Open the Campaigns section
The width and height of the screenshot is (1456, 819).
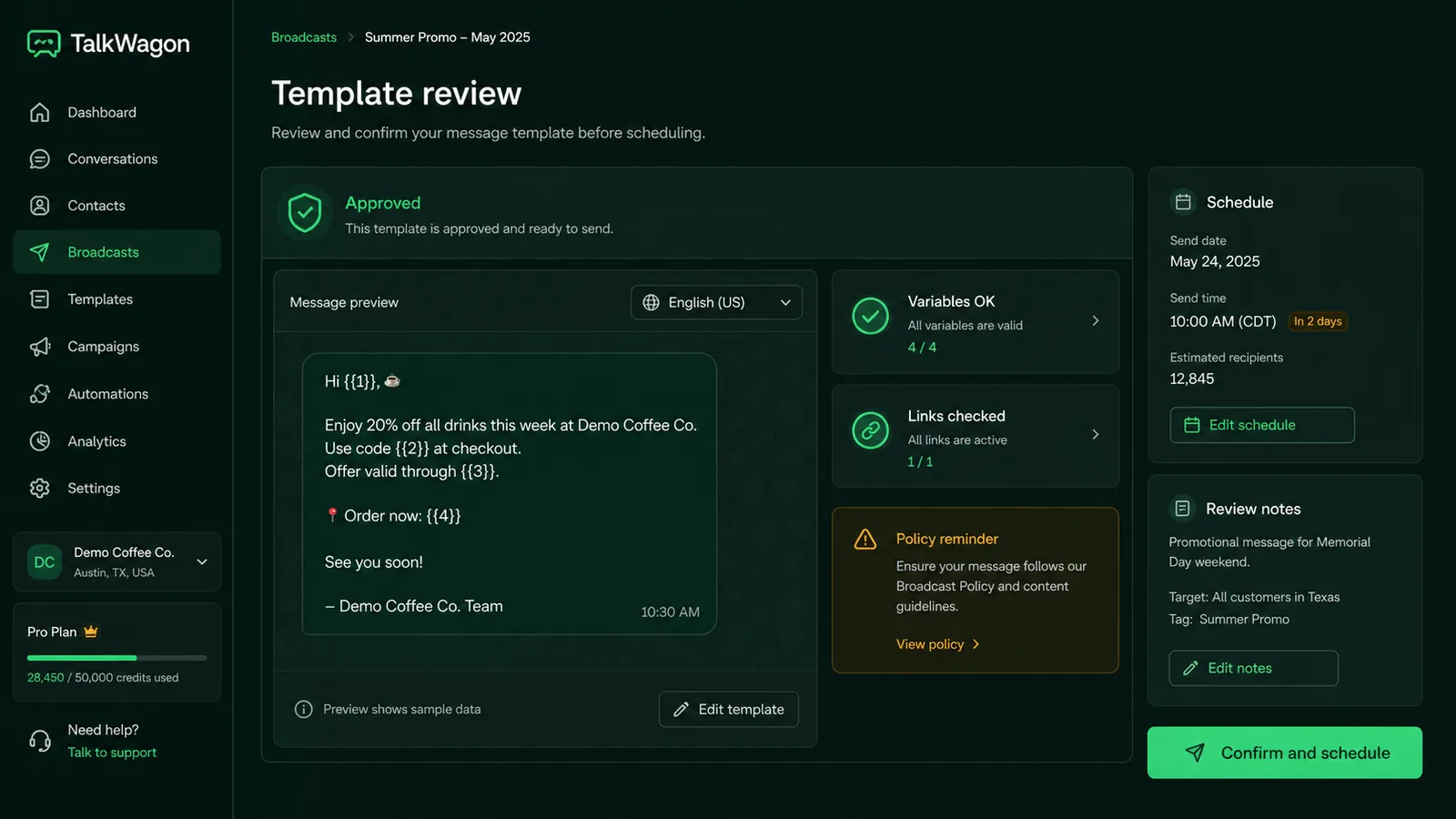116,347
